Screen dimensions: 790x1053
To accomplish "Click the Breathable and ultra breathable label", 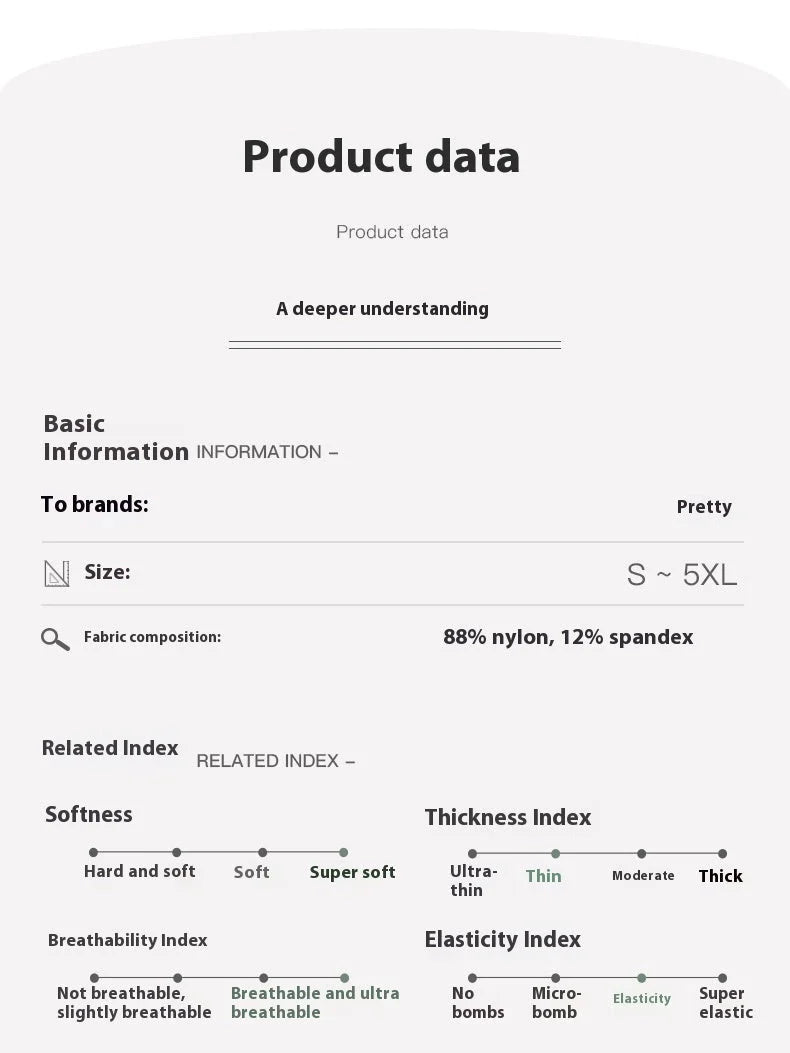I will 315,1002.
